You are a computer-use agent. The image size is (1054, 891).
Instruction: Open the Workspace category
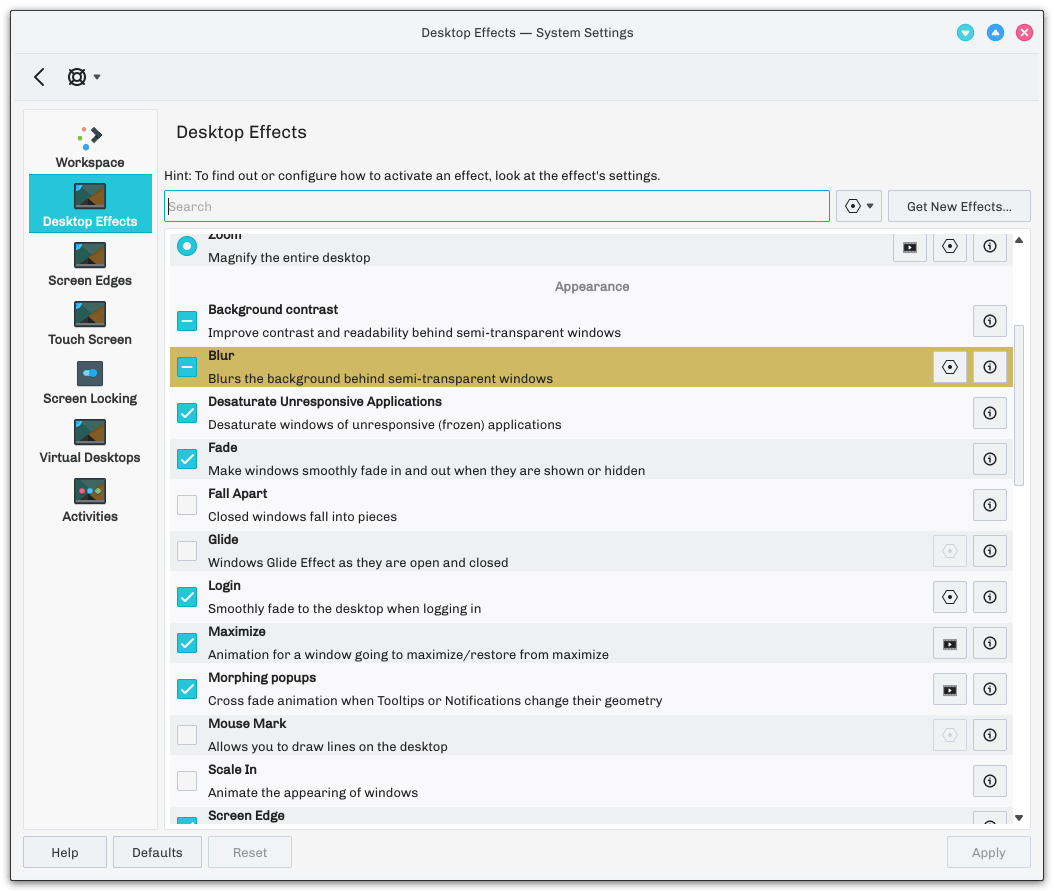[90, 146]
